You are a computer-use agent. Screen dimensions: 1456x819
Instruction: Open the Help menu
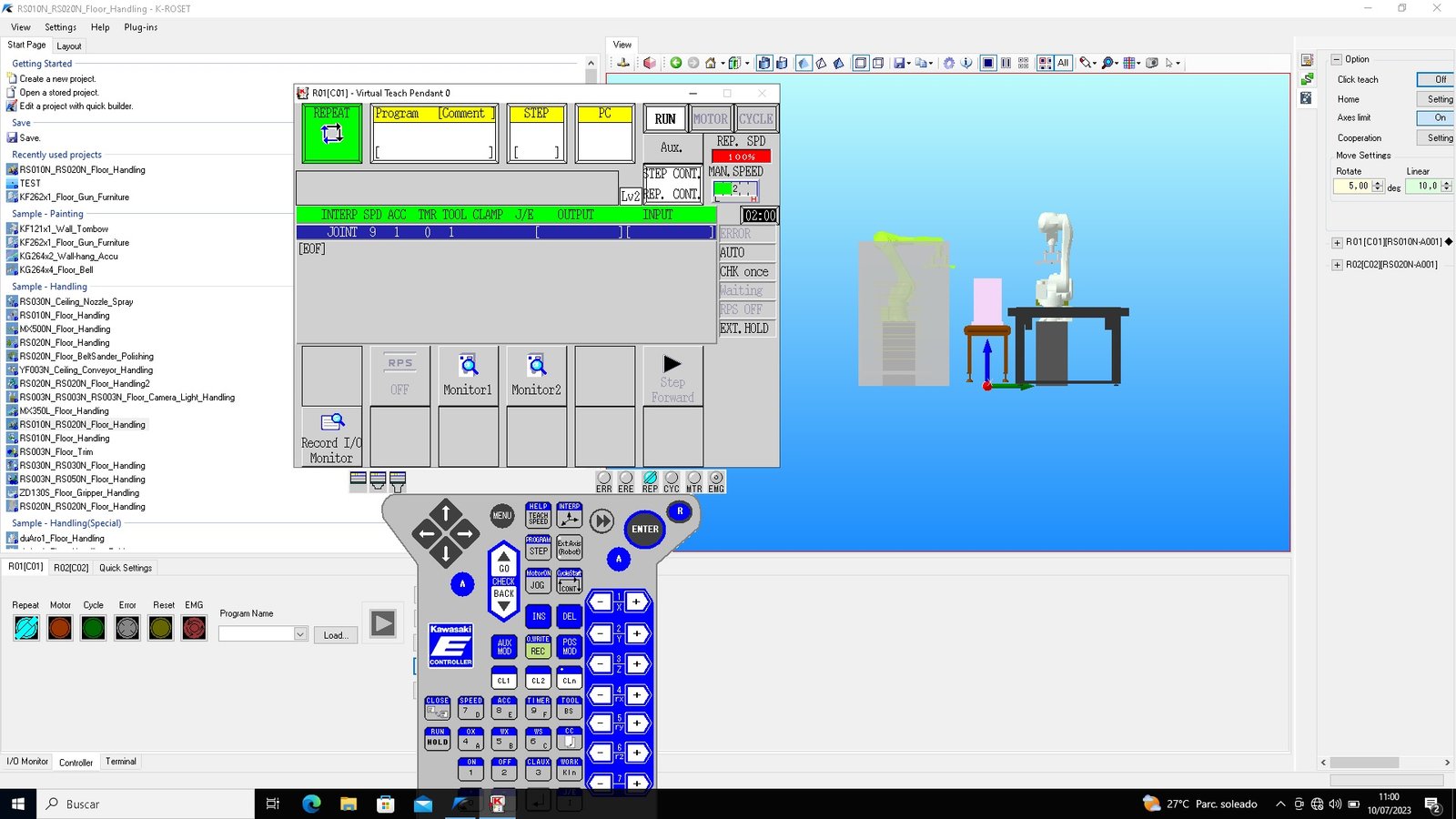pos(100,27)
